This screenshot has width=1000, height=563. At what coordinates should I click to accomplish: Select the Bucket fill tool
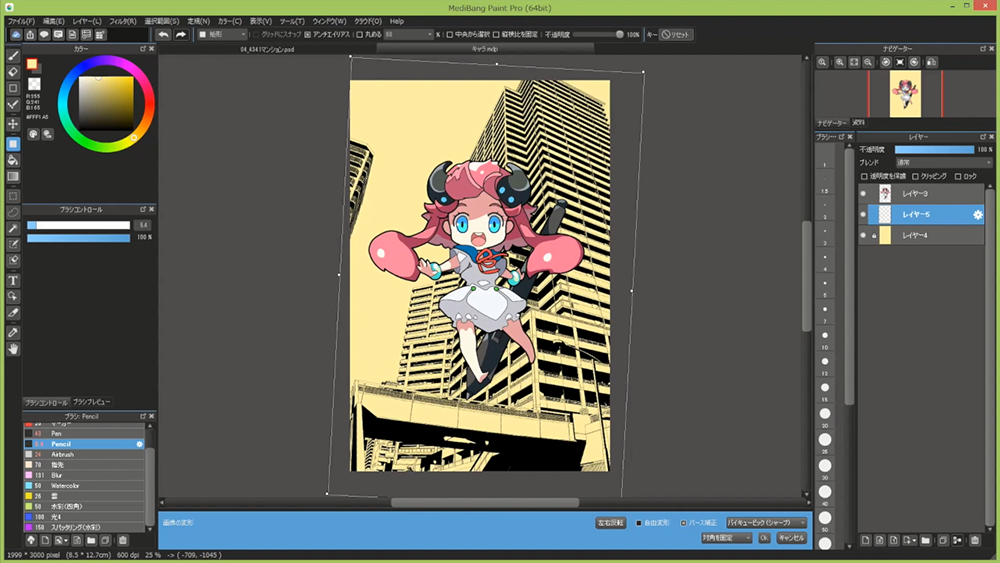[x=13, y=160]
